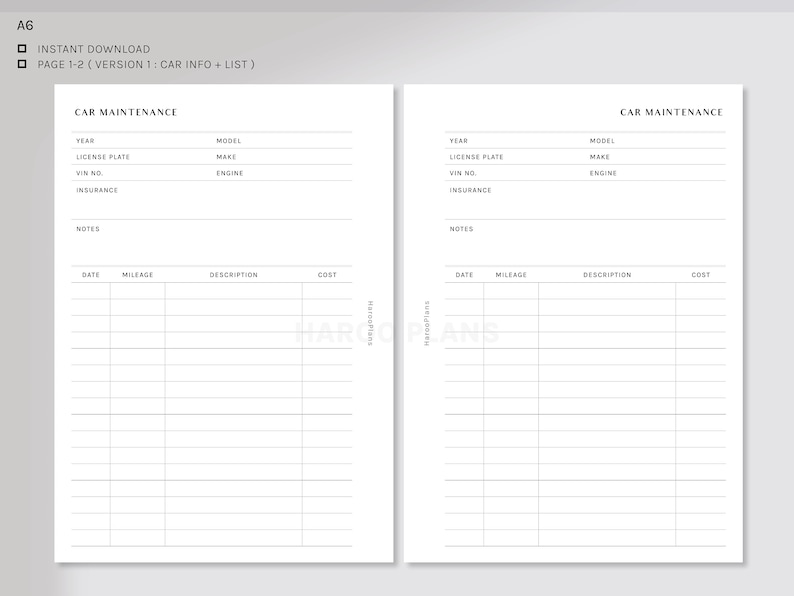The image size is (794, 596).
Task: Click the HarooPlans vertical text on left page
Action: tap(370, 323)
